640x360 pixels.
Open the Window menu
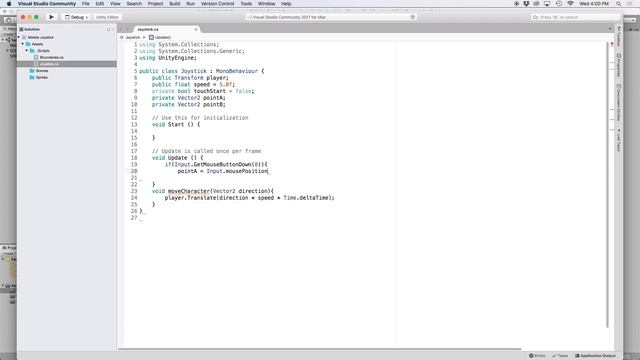pos(267,4)
